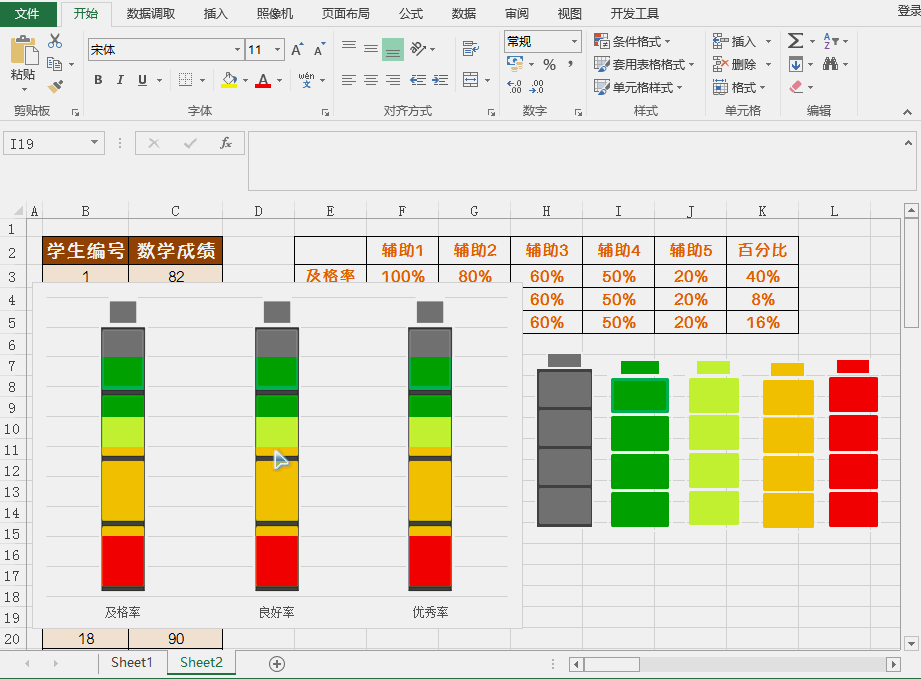
Task: Apply comma style
Action: click(570, 65)
